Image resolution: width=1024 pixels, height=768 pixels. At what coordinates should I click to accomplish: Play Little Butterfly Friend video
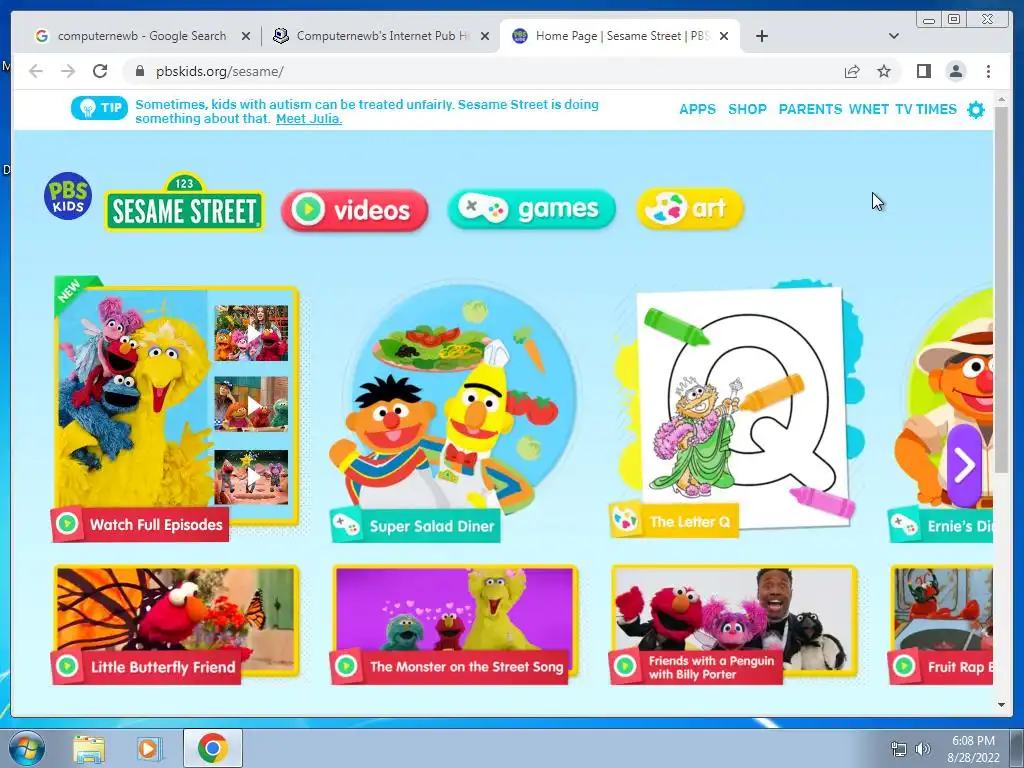[176, 624]
